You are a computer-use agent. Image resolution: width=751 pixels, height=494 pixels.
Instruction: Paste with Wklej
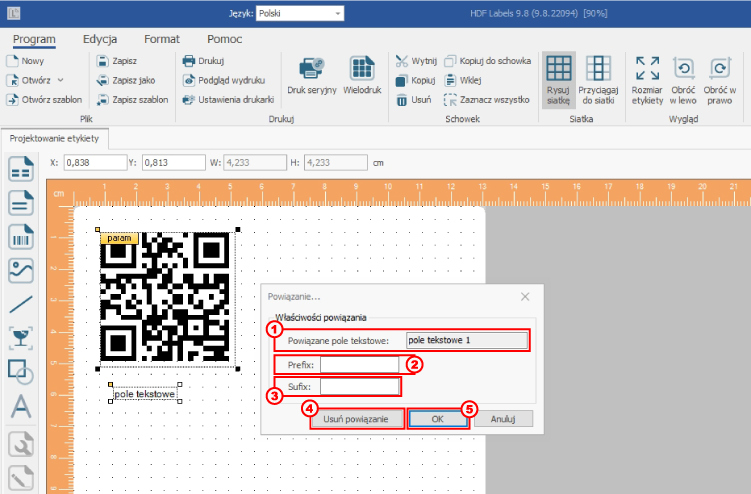[x=462, y=80]
